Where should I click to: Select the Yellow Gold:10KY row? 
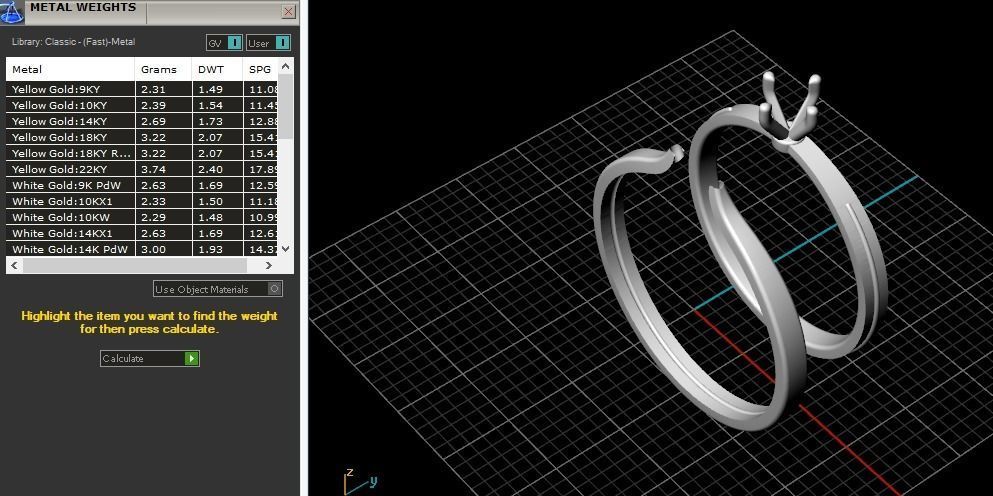142,105
